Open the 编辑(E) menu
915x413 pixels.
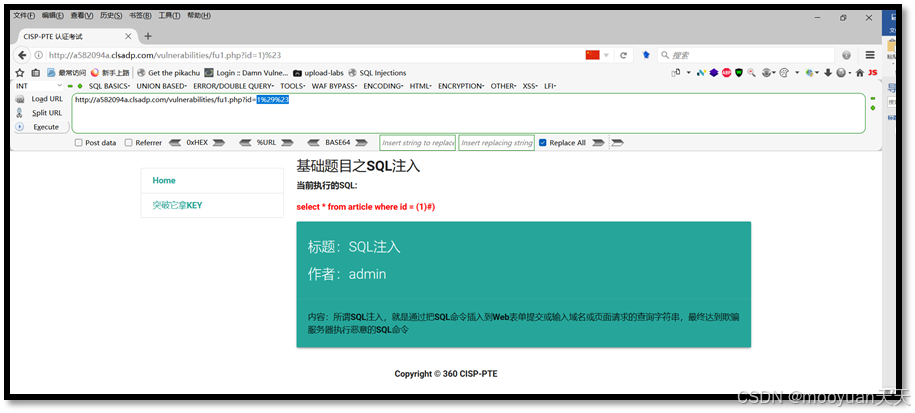click(53, 16)
